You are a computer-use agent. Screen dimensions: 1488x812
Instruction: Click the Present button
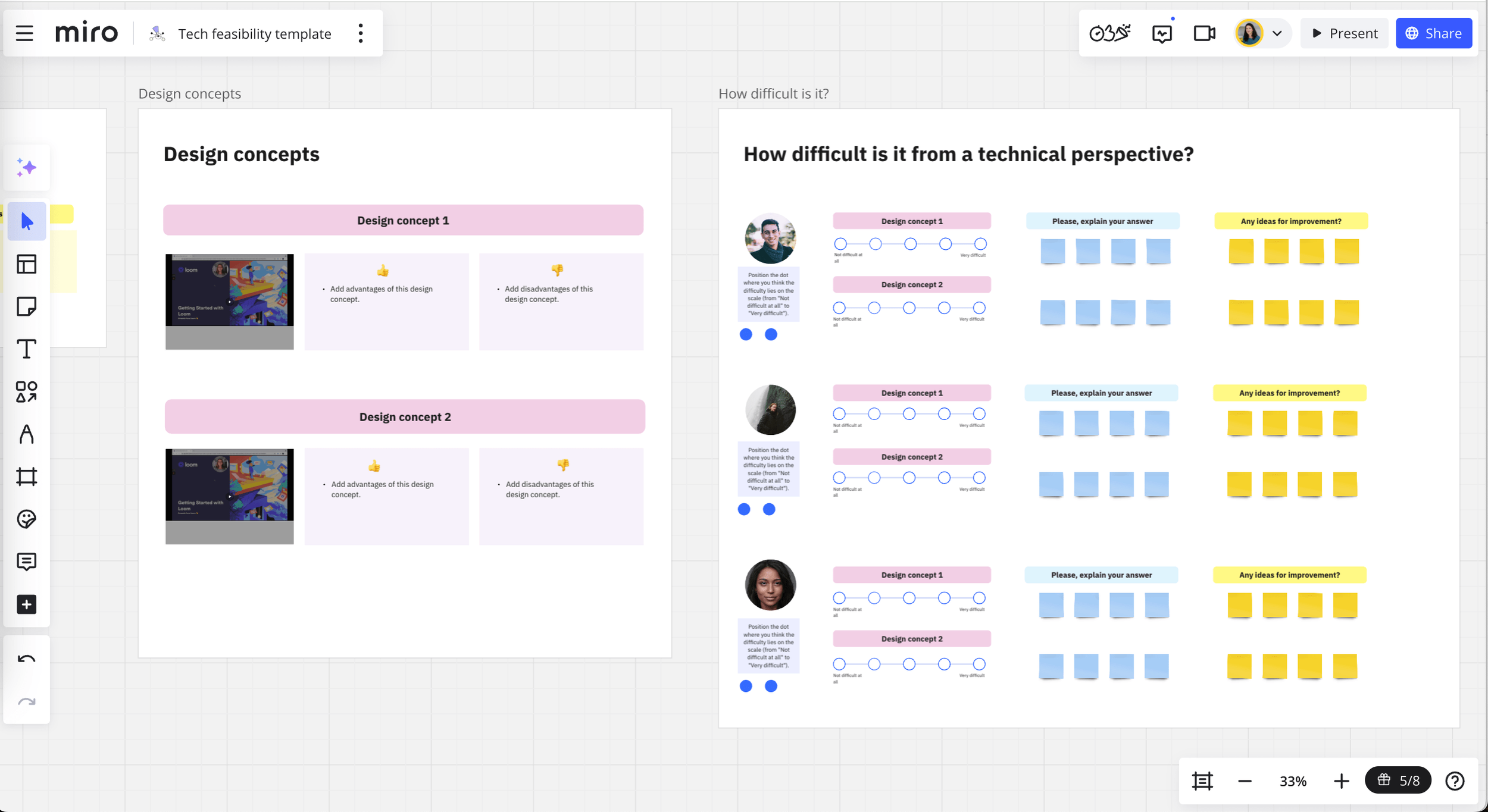[x=1344, y=33]
